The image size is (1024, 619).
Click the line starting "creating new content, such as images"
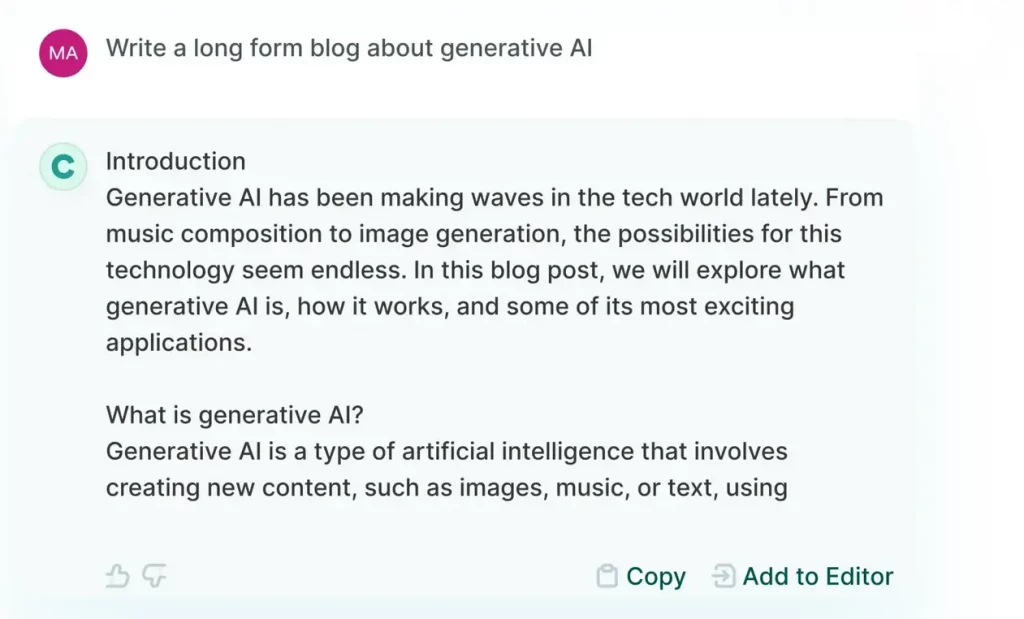point(446,488)
